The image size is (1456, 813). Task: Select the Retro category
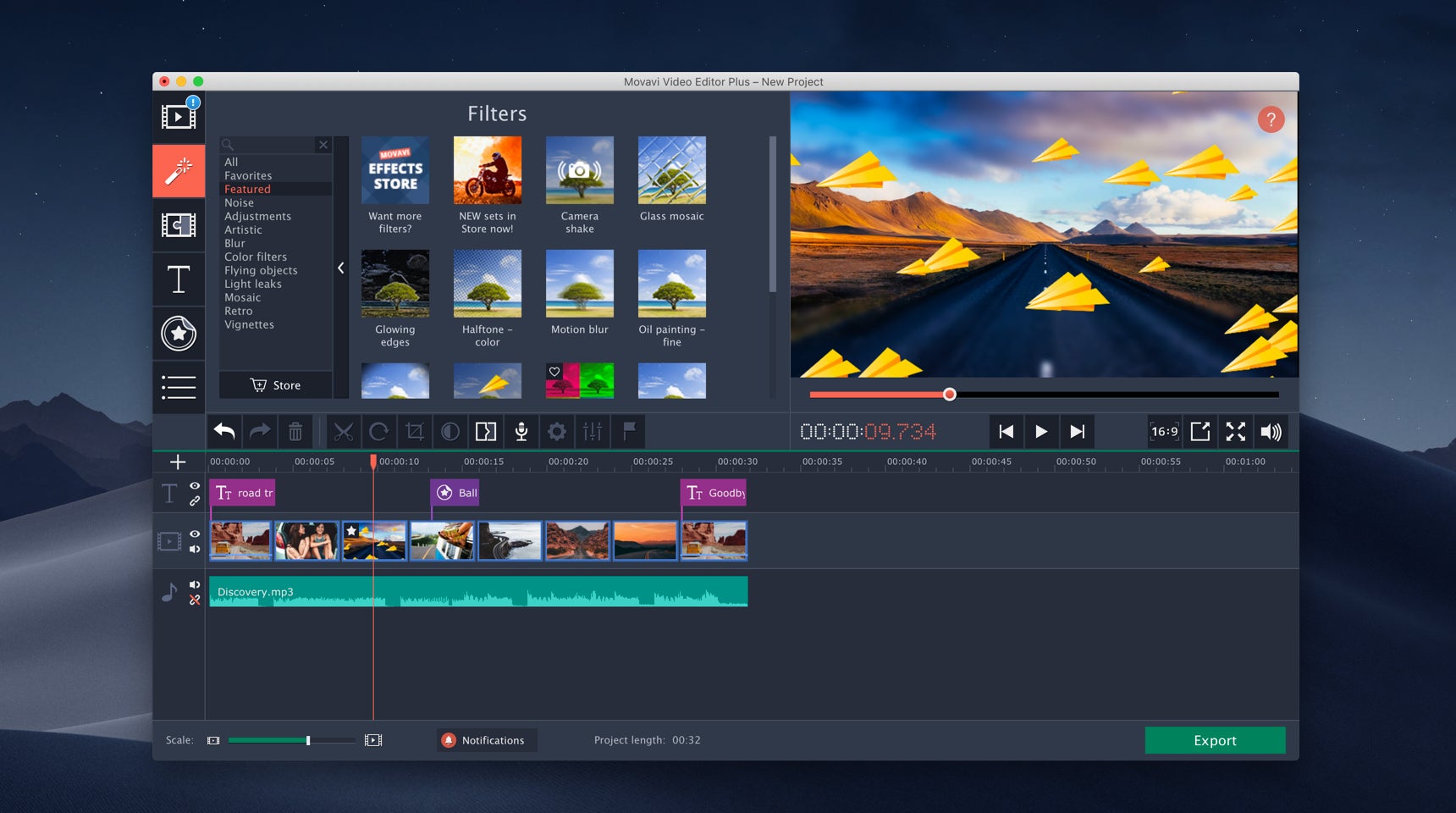tap(239, 311)
